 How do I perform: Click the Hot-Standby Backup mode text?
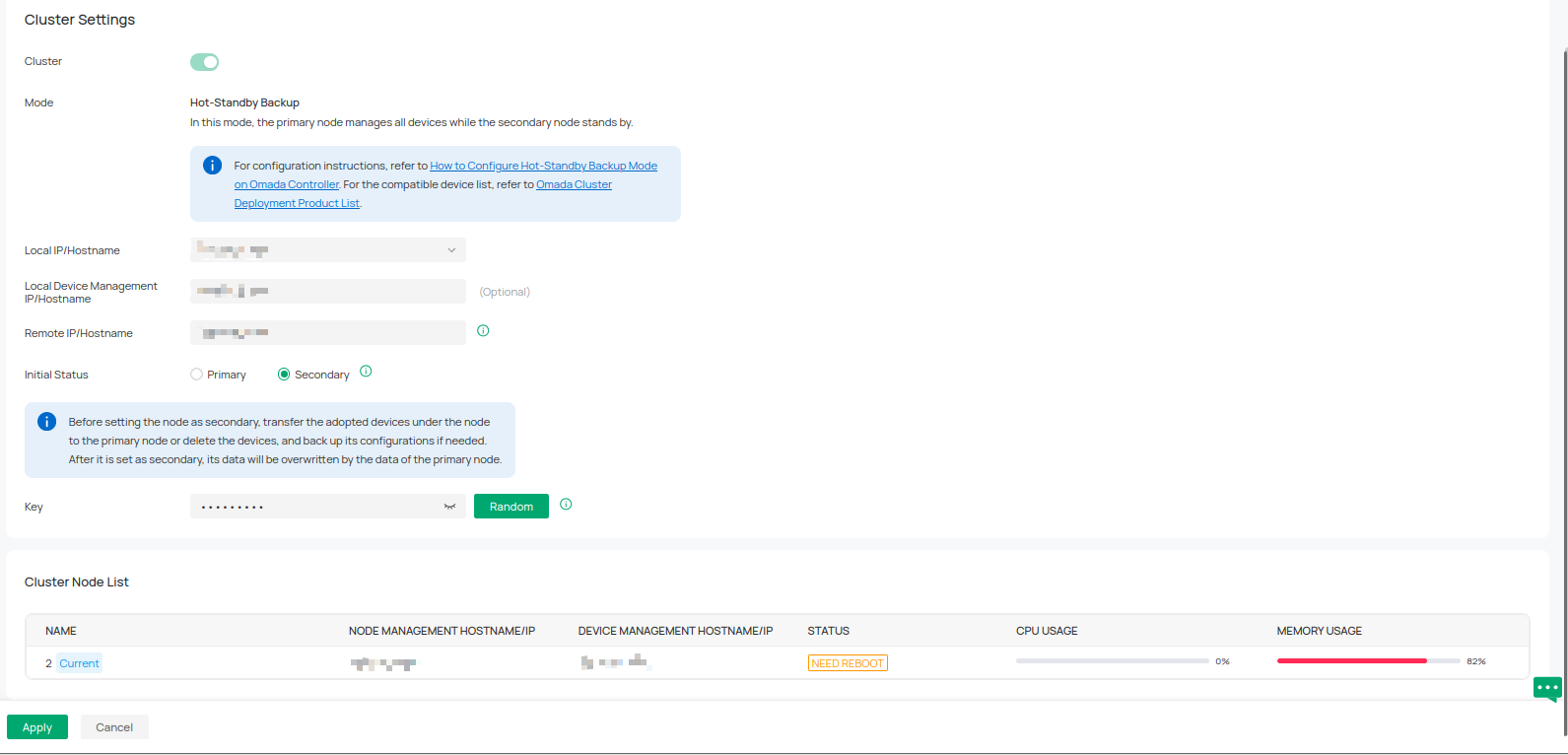coord(244,103)
